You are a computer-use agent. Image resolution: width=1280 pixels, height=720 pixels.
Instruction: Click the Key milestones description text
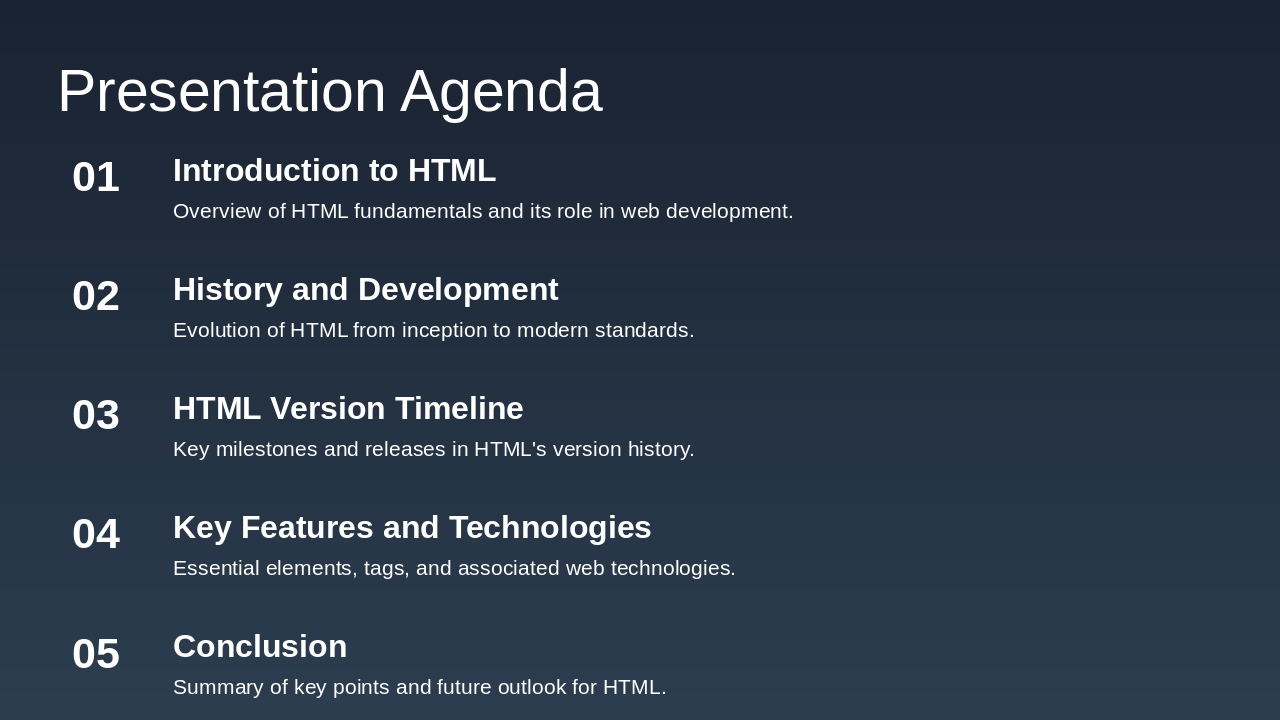pos(433,449)
